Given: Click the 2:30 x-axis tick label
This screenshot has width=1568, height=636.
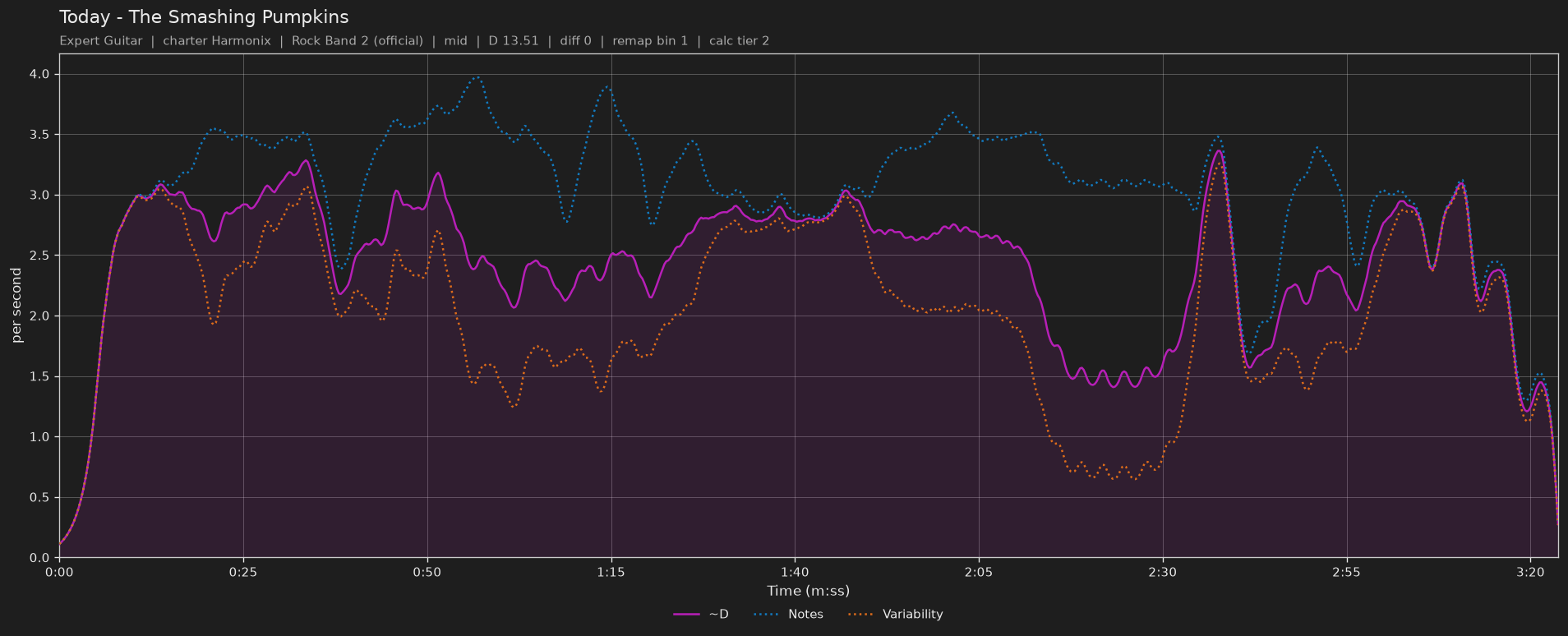Looking at the screenshot, I should (x=1163, y=572).
